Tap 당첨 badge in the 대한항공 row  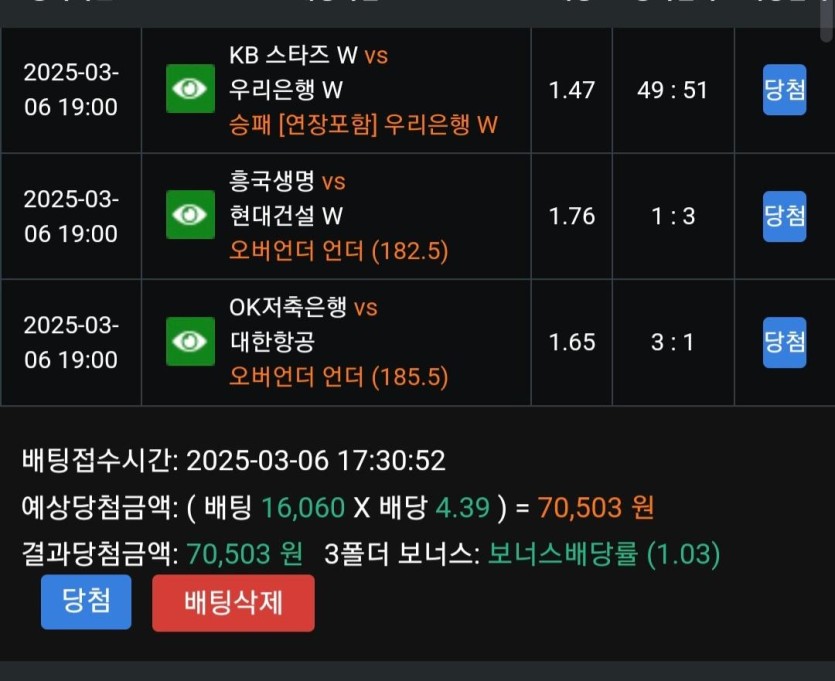click(784, 342)
